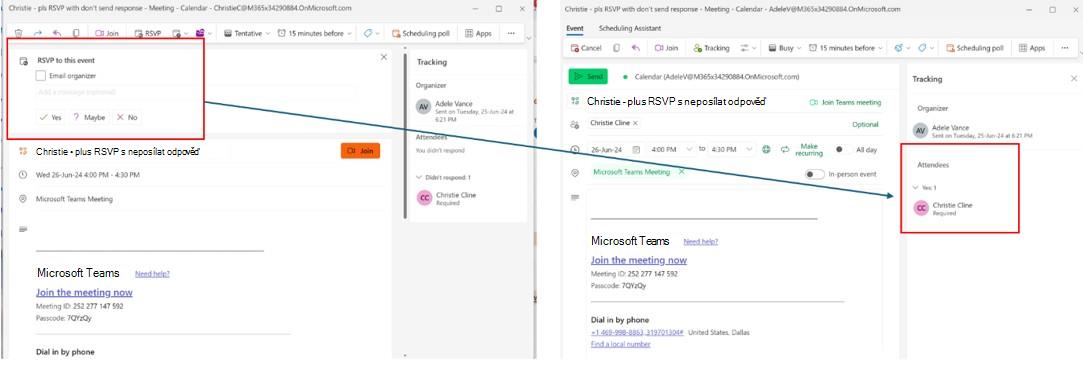Open Tentative show-as dropdown

(x=247, y=32)
